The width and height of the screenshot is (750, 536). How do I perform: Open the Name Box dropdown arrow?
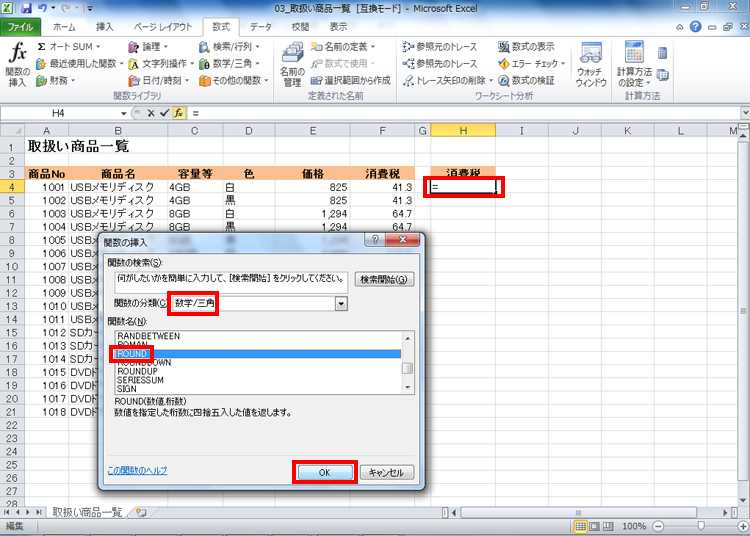(x=123, y=113)
